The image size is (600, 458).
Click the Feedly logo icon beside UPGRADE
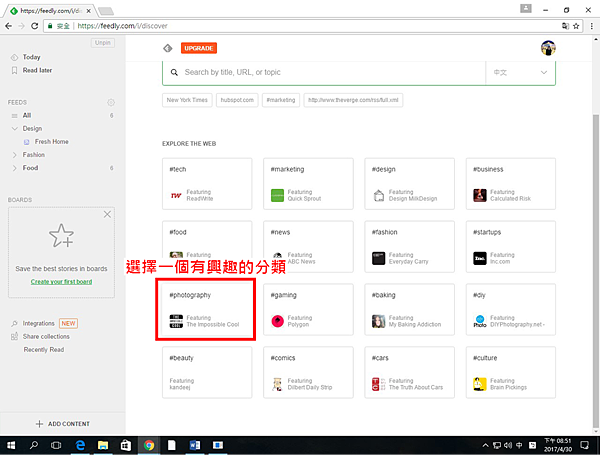pyautogui.click(x=168, y=48)
